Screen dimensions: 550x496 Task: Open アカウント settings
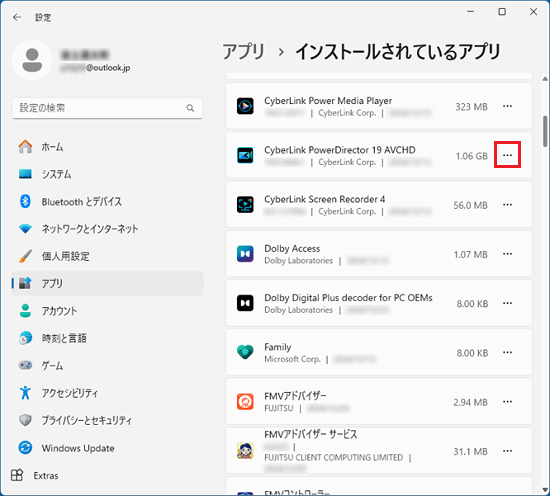(x=107, y=311)
